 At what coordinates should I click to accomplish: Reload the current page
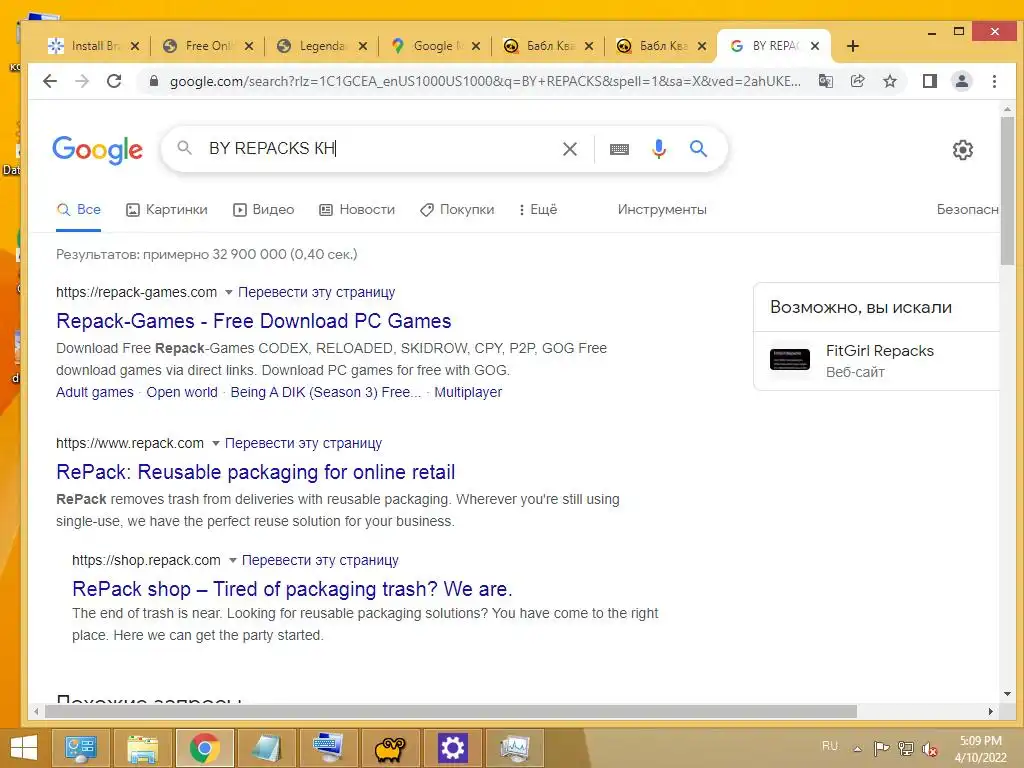coord(114,81)
